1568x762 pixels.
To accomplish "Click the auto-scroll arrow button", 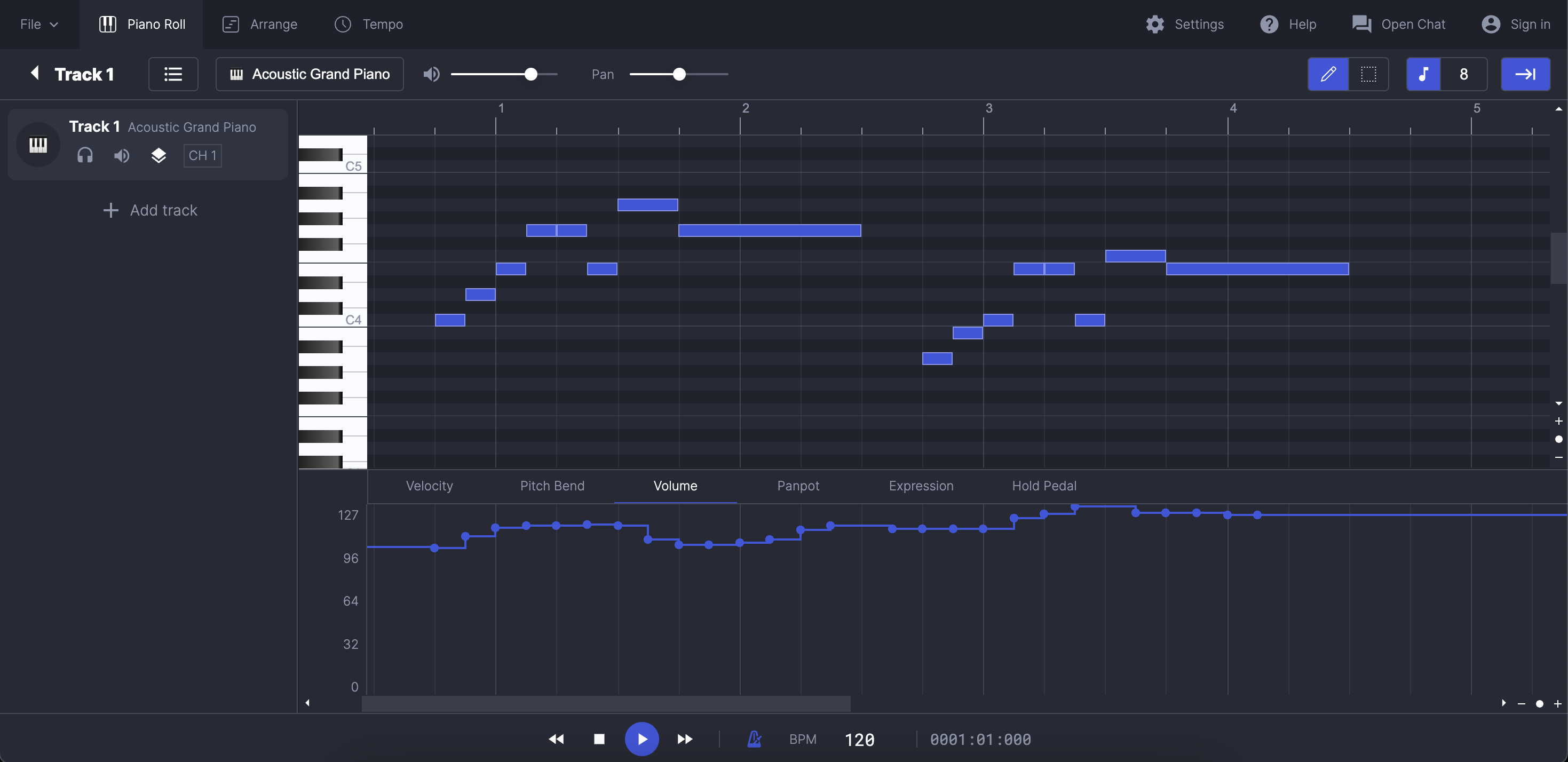I will point(1525,74).
